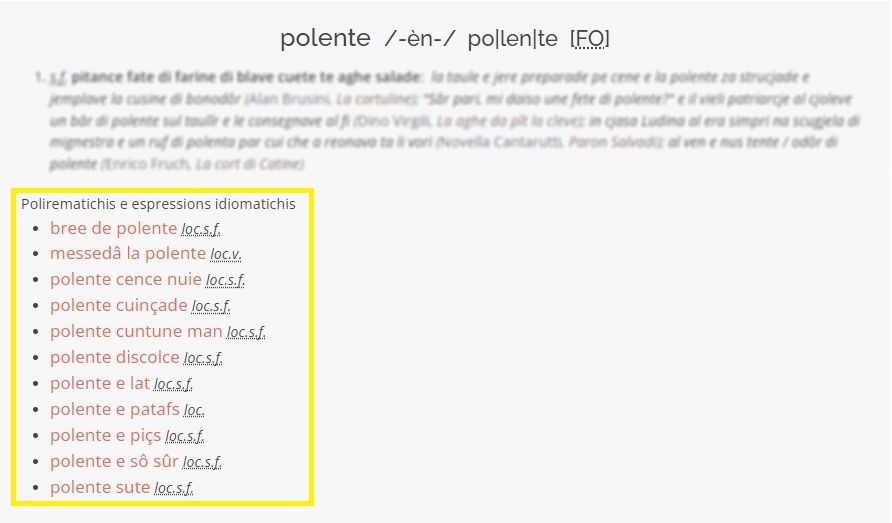Open the "polente e lat" expression

pyautogui.click(x=99, y=384)
